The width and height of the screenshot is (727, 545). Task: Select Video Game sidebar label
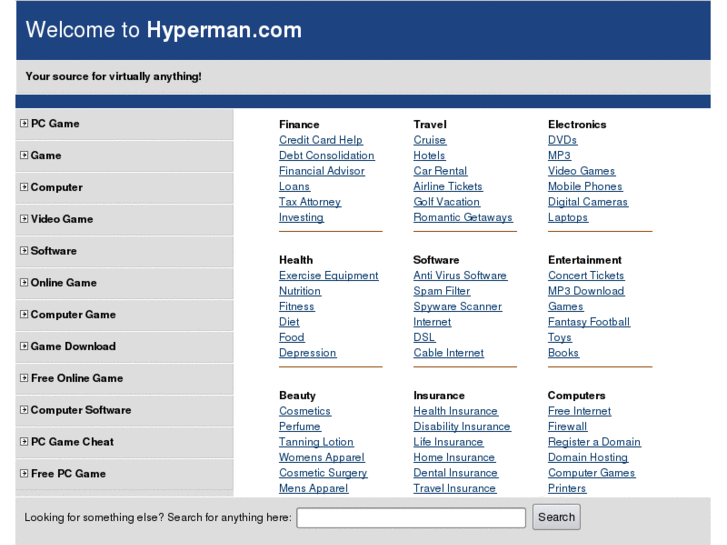(x=62, y=219)
